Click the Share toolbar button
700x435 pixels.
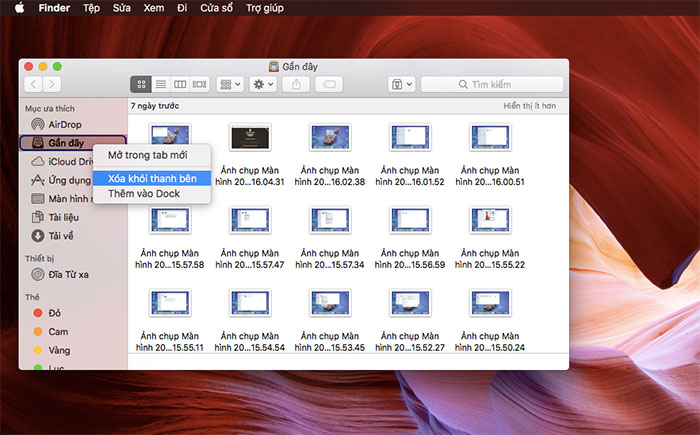296,84
